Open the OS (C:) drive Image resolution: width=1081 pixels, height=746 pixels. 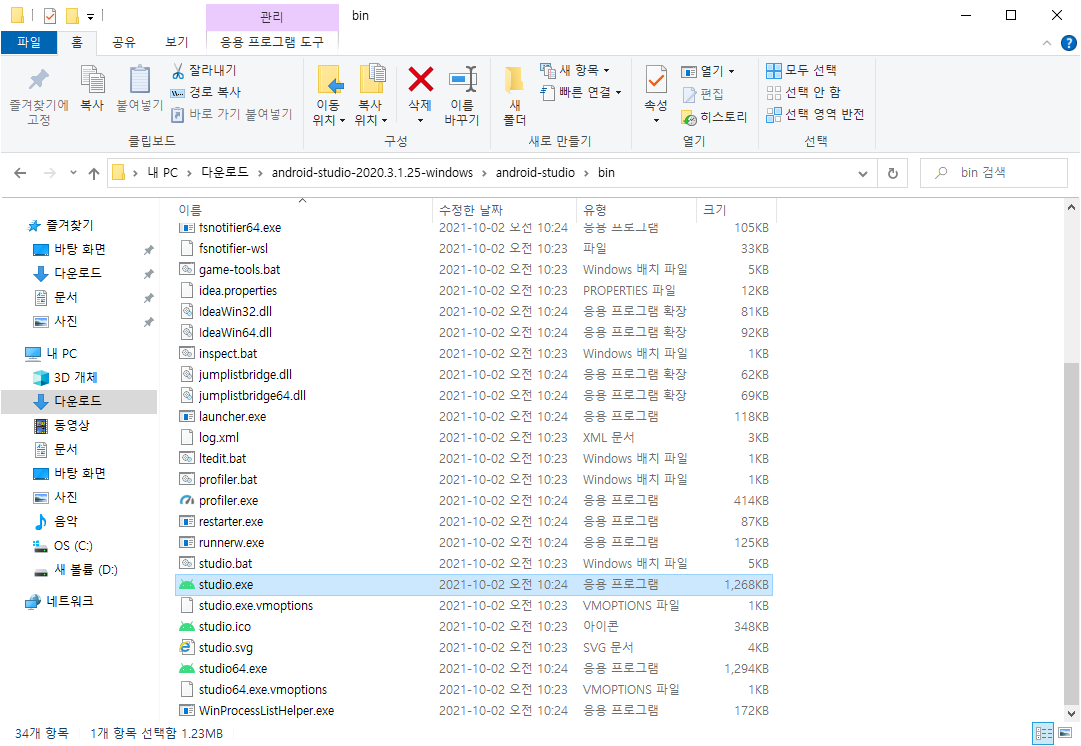pos(72,546)
